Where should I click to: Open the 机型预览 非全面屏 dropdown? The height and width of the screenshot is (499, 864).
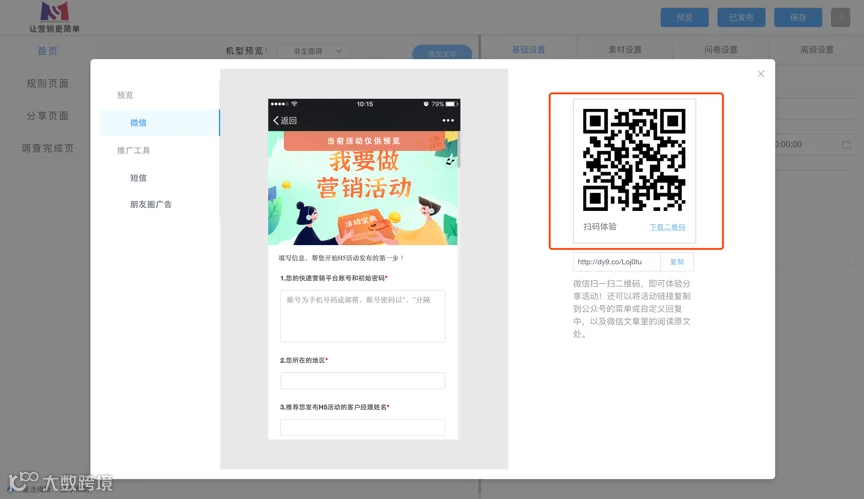point(313,51)
